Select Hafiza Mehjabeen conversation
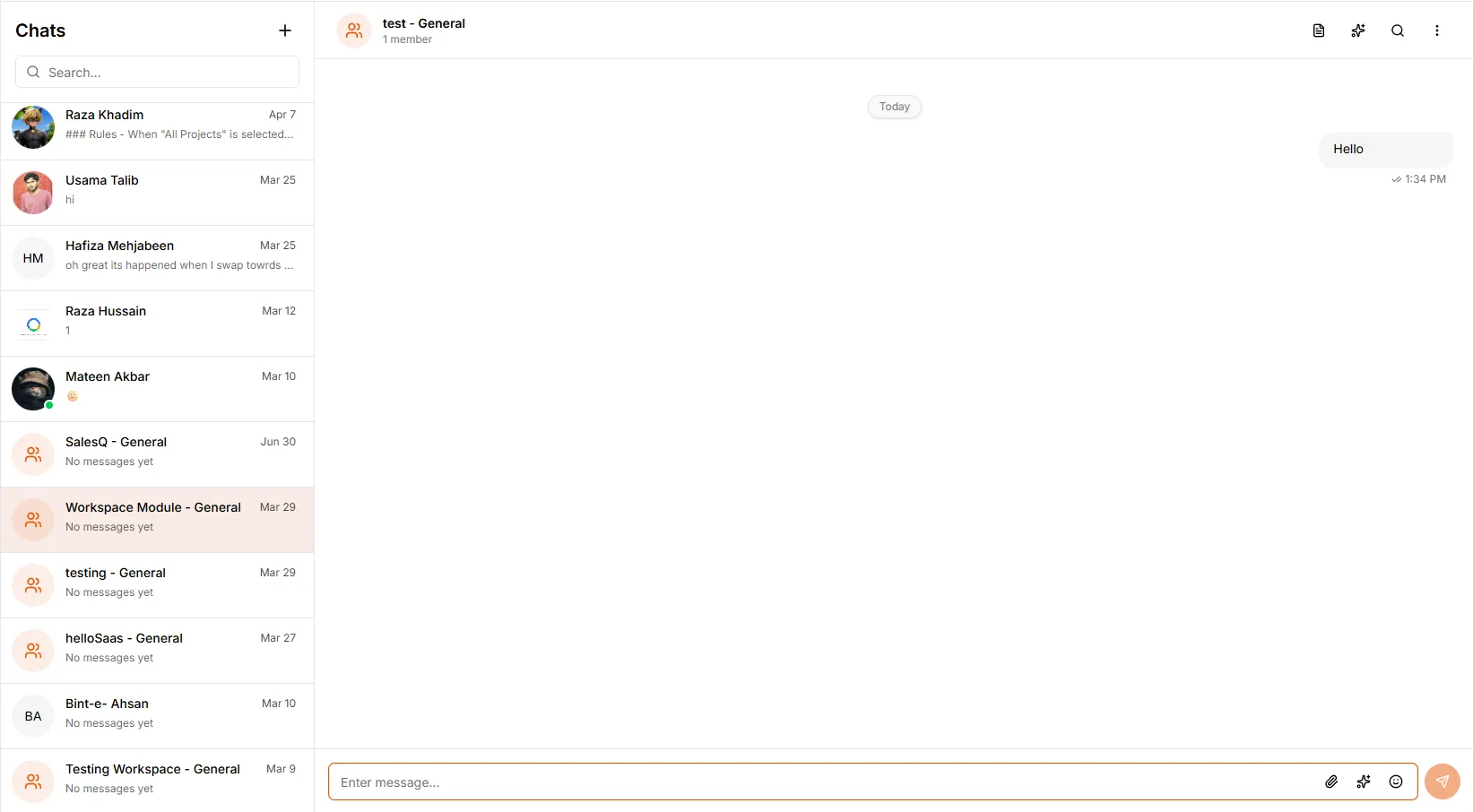 tap(158, 258)
